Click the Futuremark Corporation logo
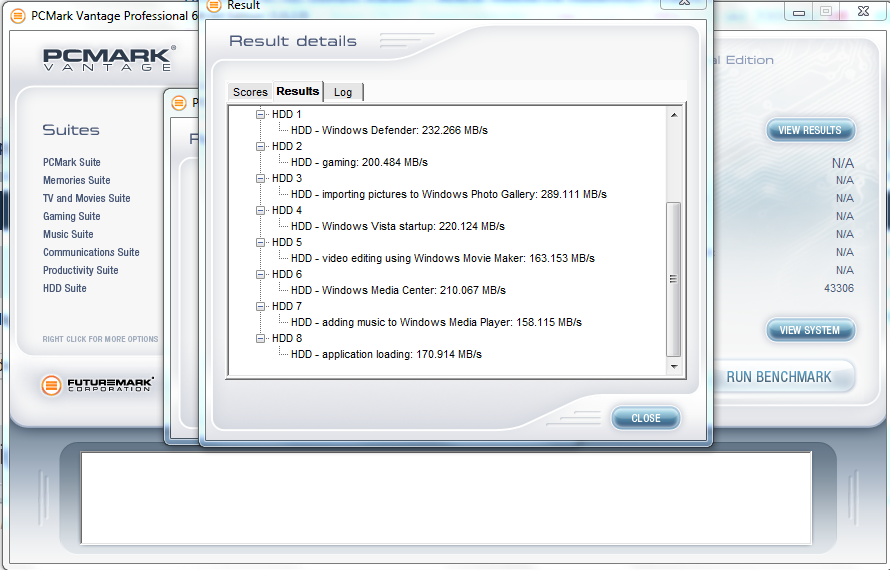Screen dimensions: 890x570 pos(98,385)
